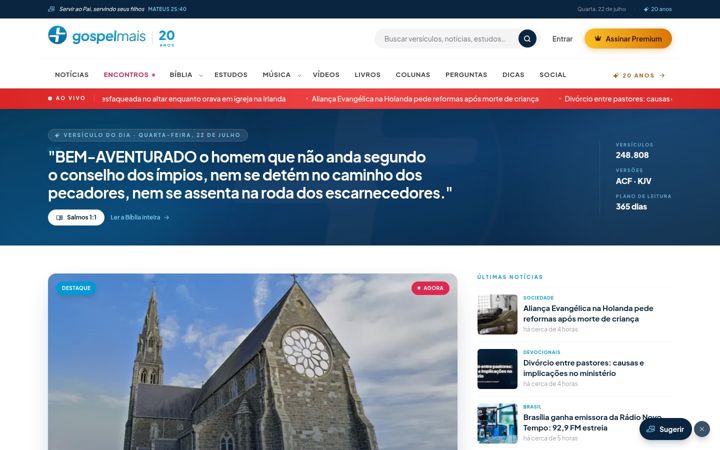
Task: Open ticker headline about Aliança Evangélica na Holanda
Action: click(x=425, y=99)
